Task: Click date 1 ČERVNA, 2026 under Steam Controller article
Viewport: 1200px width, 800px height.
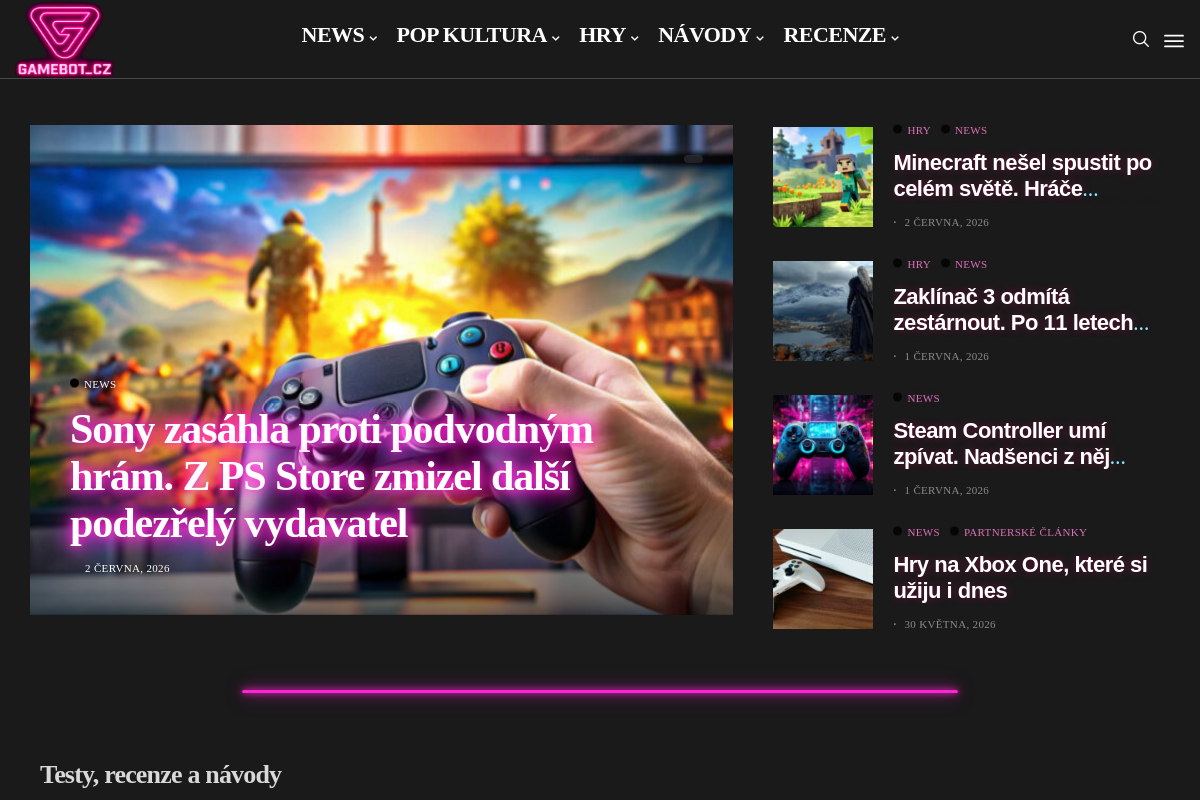Action: (946, 490)
